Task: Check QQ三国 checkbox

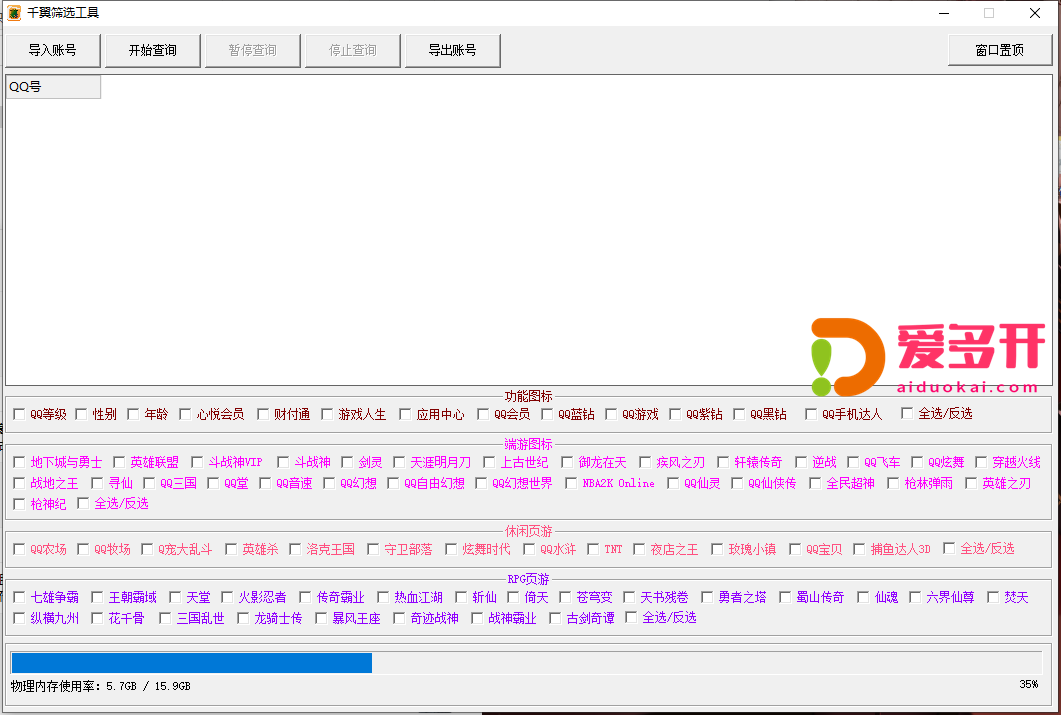Action: point(150,483)
